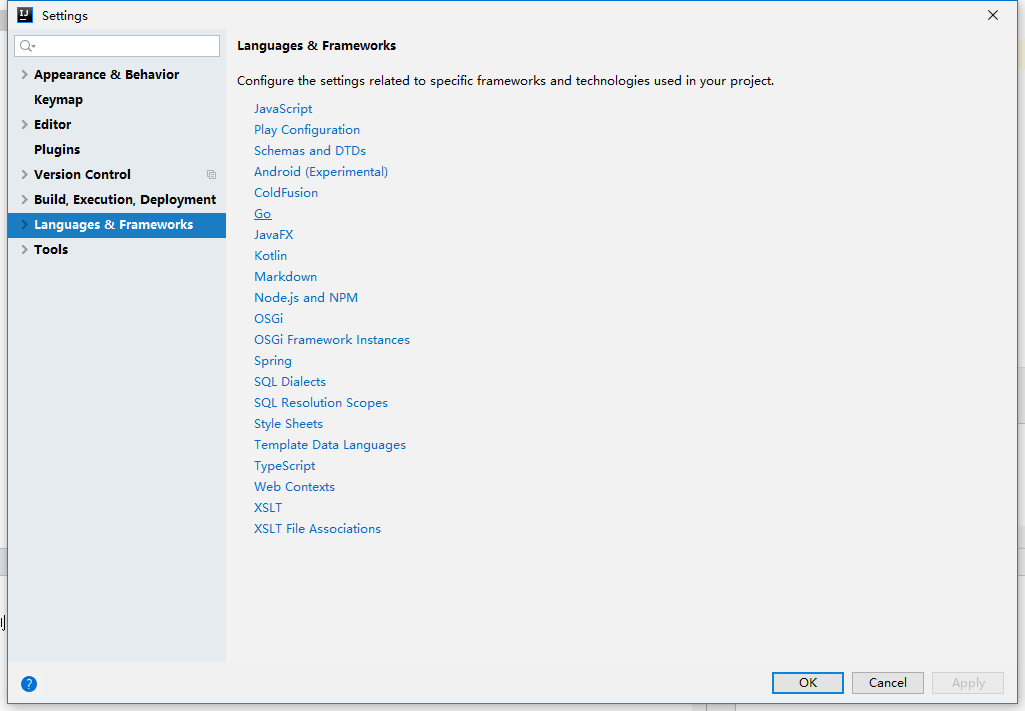Open the Web Contexts link
1025x711 pixels.
pos(294,487)
